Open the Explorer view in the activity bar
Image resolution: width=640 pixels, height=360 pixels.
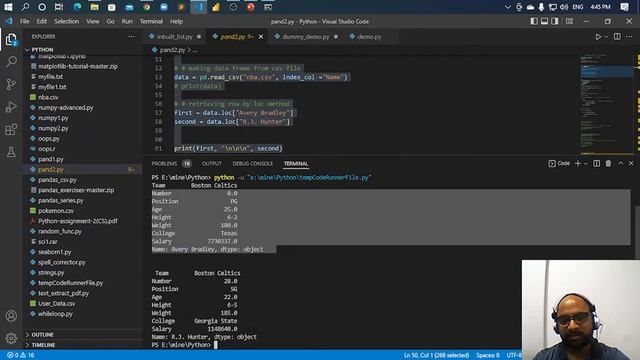point(11,40)
